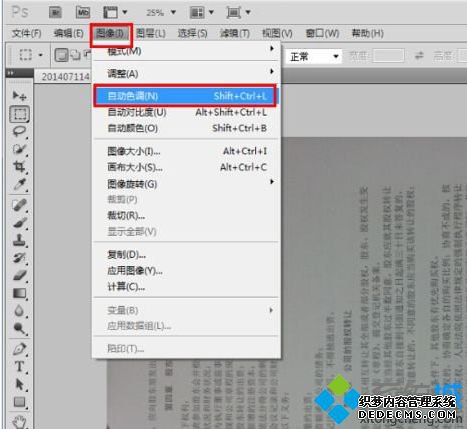Choose 复制(D)... menu item
The image size is (467, 429).
[x=187, y=255]
